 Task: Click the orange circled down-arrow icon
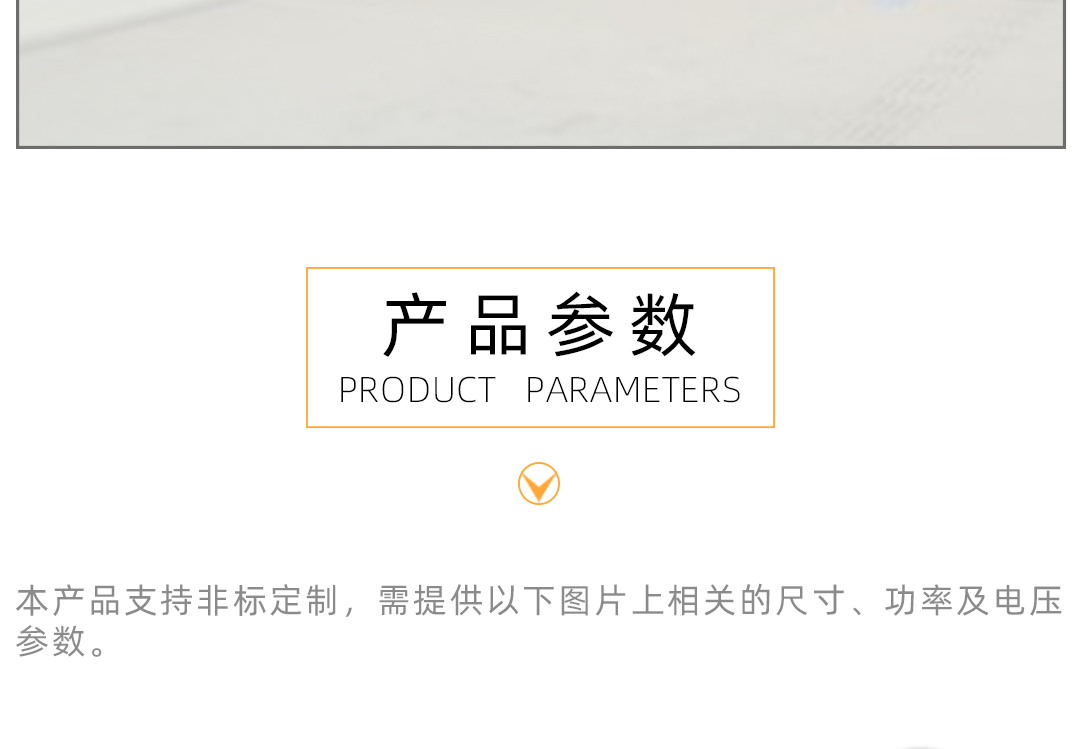click(539, 484)
